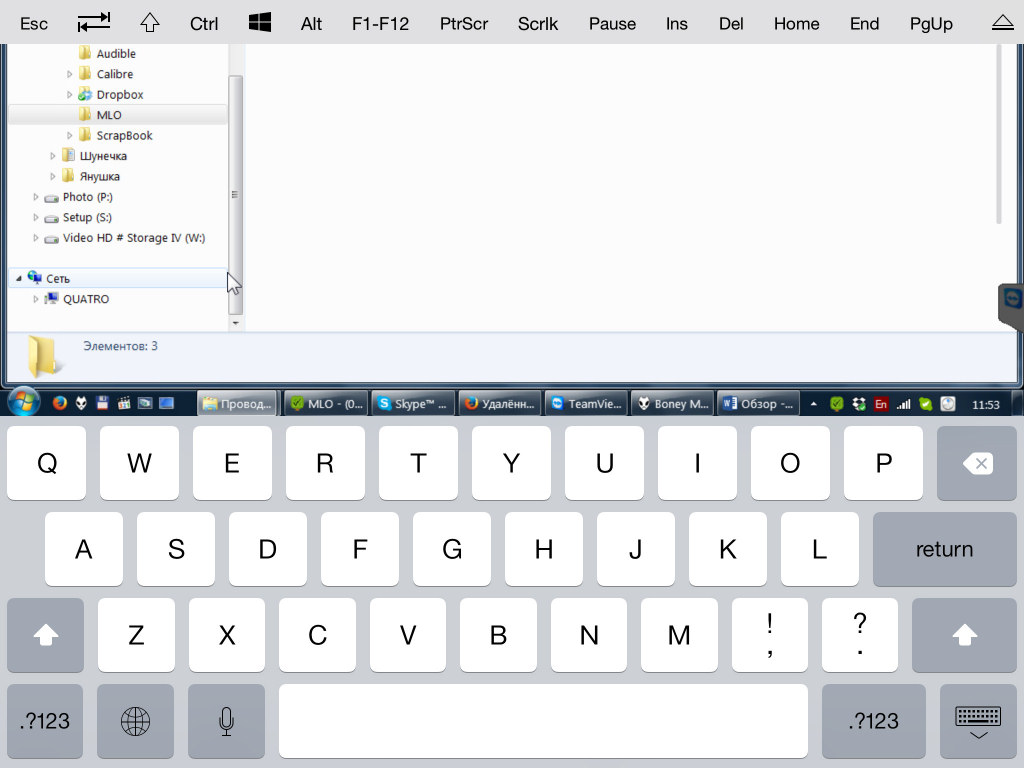Toggle the Ctrl modifier key
The height and width of the screenshot is (768, 1024).
point(204,23)
